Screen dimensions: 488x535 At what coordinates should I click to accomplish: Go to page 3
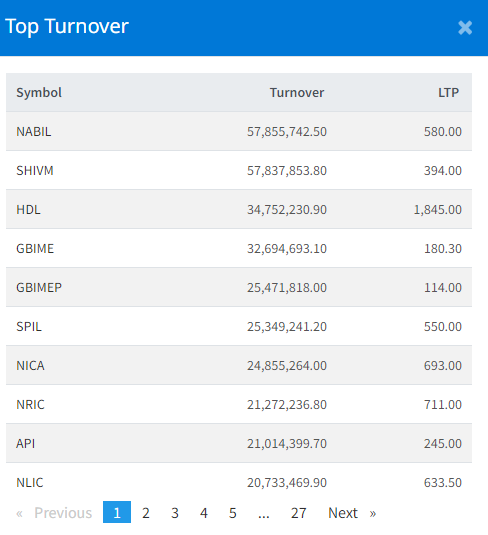pos(175,512)
